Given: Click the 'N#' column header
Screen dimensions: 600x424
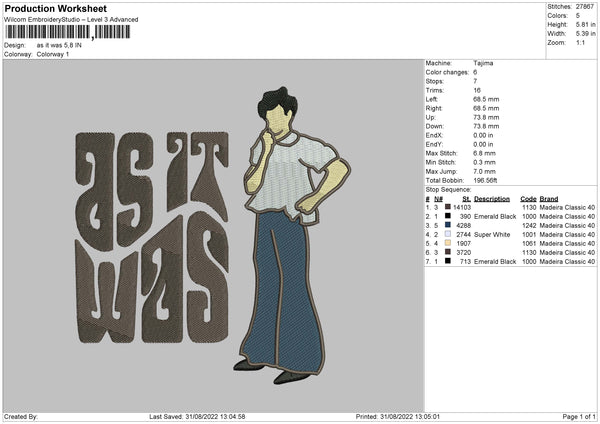Looking at the screenshot, I should coord(439,199).
